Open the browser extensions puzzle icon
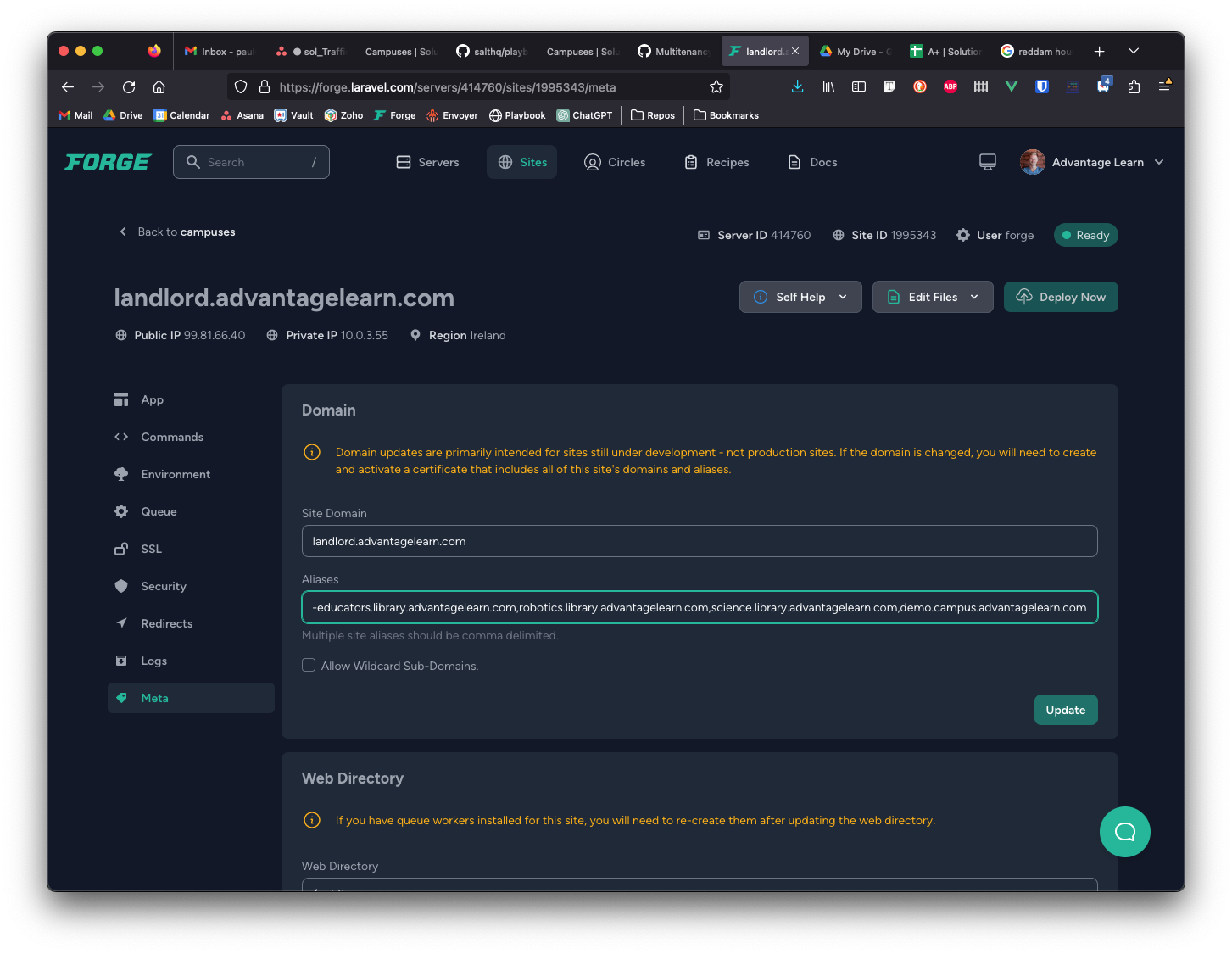 coord(1134,86)
